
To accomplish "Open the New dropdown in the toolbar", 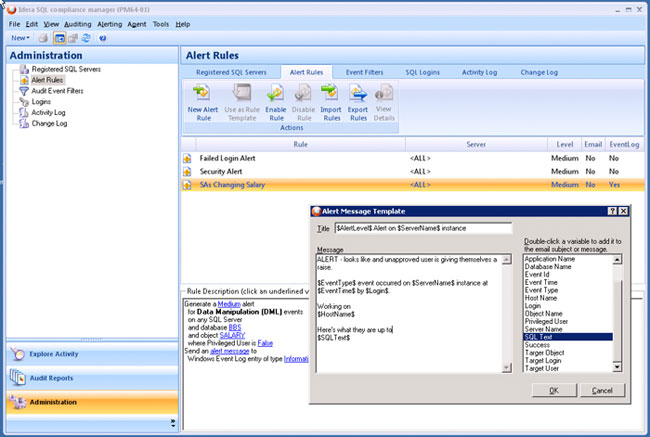I will 20,38.
